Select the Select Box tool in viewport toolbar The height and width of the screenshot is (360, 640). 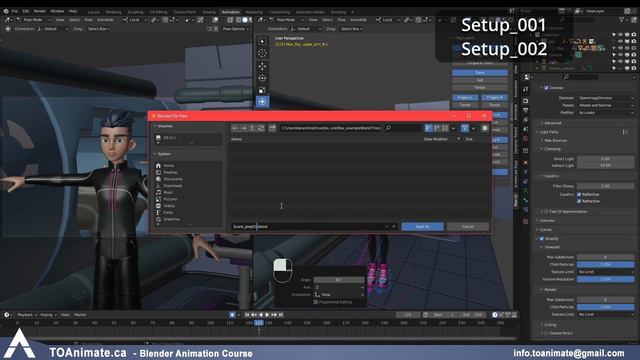pyautogui.click(x=262, y=41)
